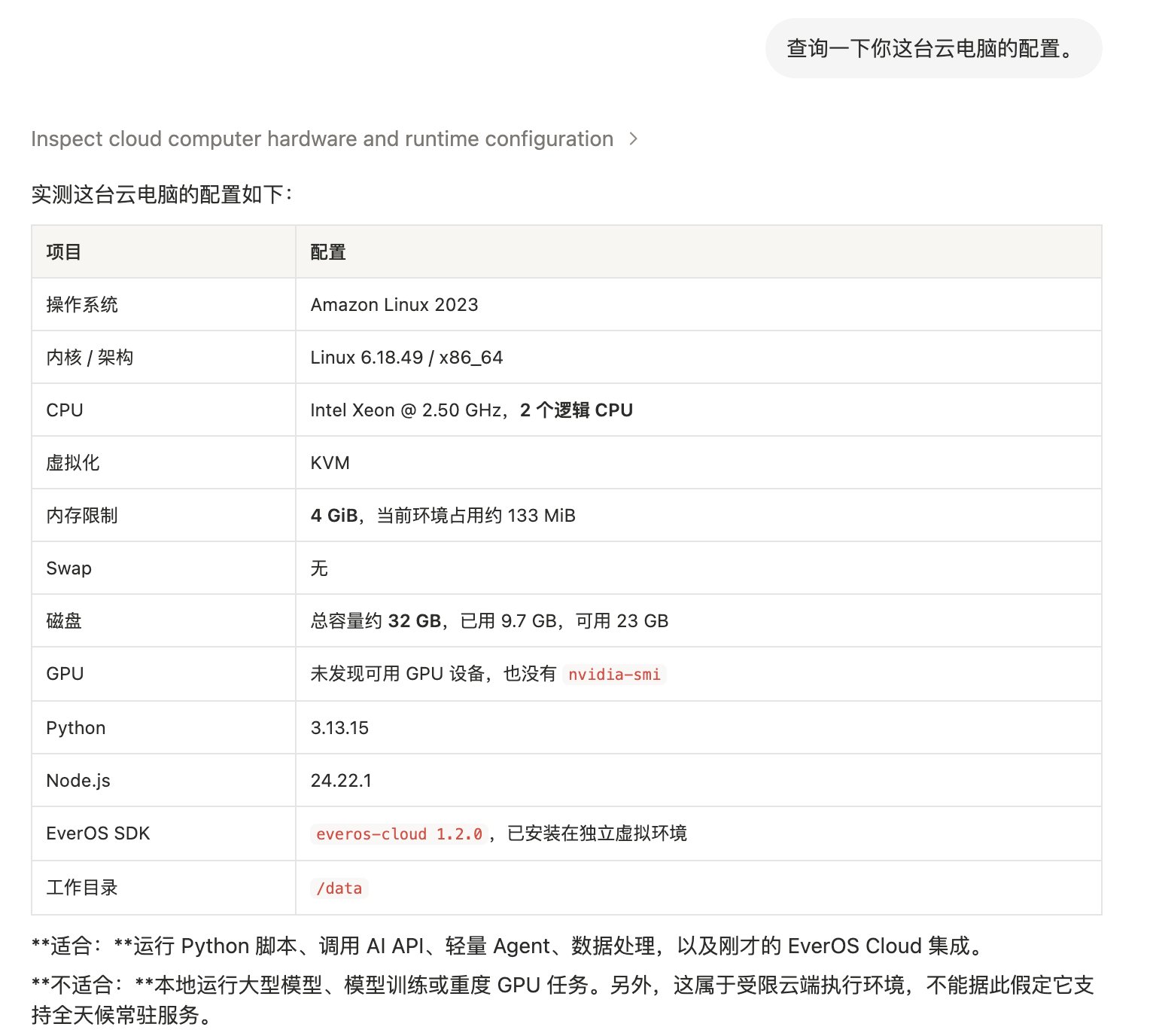
Task: Select the "操作系统" row label
Action: click(82, 304)
